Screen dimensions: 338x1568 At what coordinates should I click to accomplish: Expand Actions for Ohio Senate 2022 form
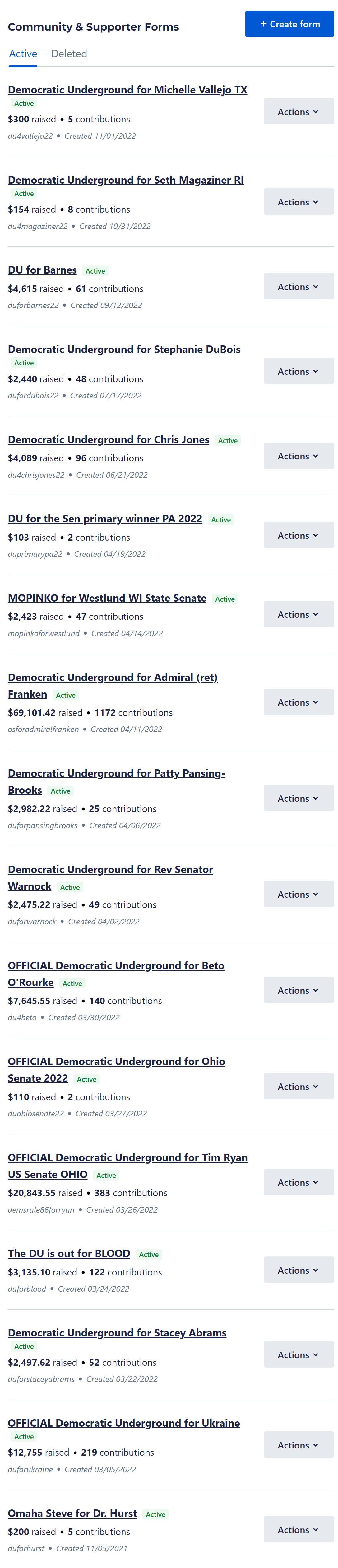point(298,1087)
